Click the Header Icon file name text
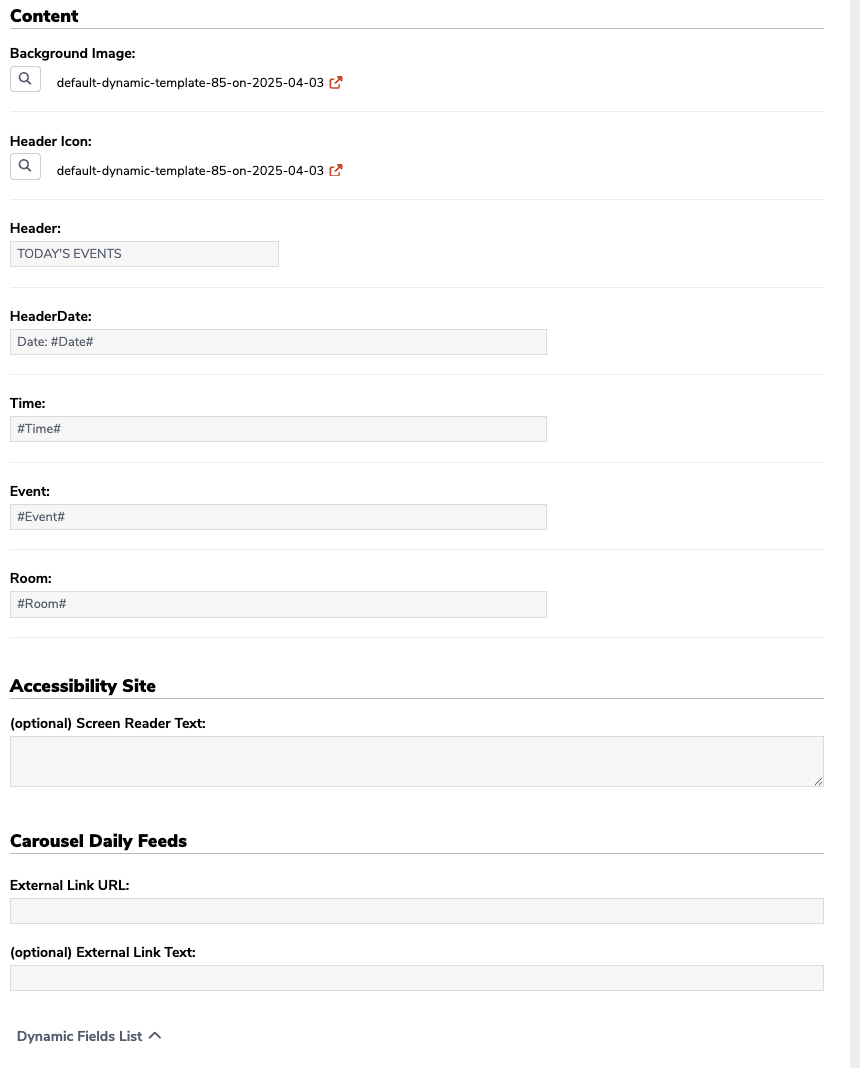The image size is (860, 1068). [190, 170]
